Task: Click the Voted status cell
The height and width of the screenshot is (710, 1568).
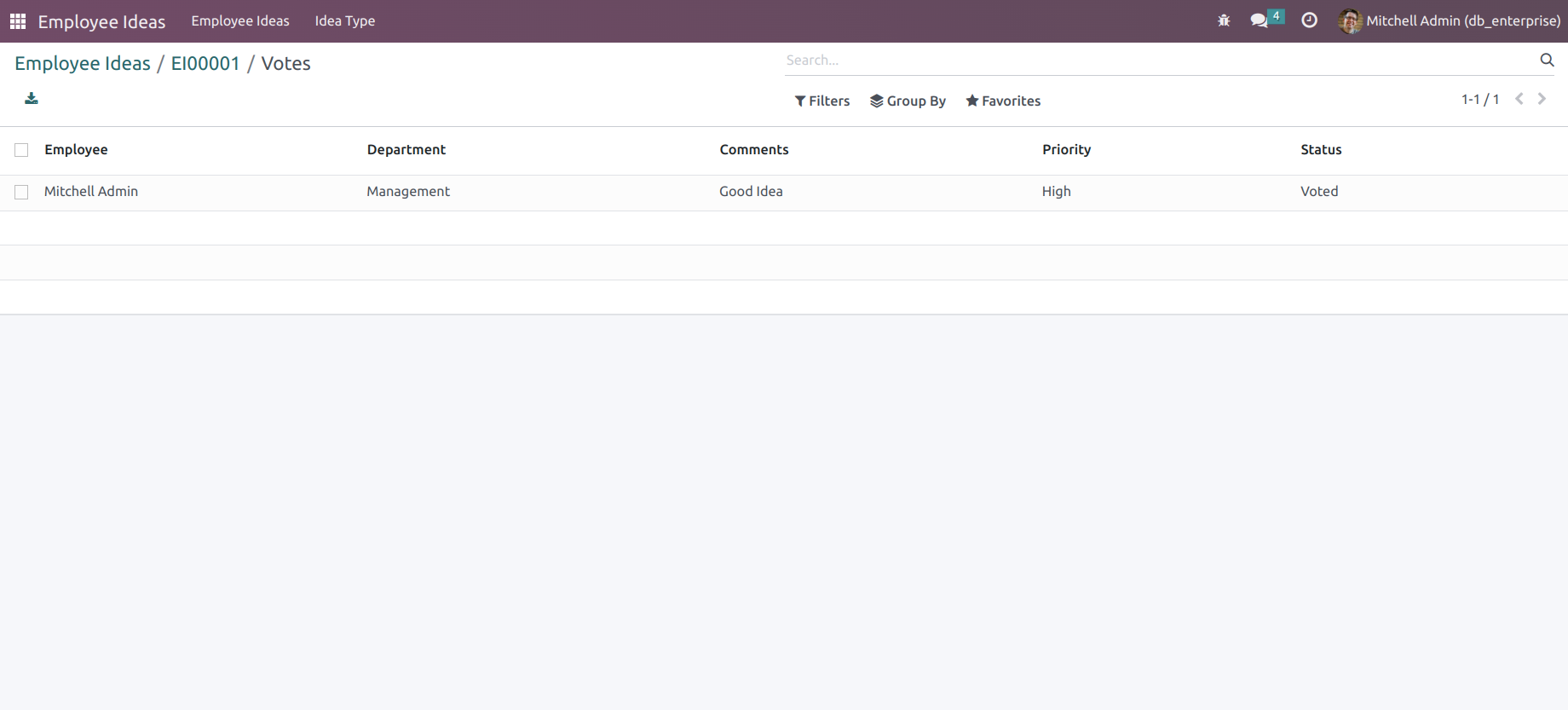Action: pyautogui.click(x=1319, y=192)
